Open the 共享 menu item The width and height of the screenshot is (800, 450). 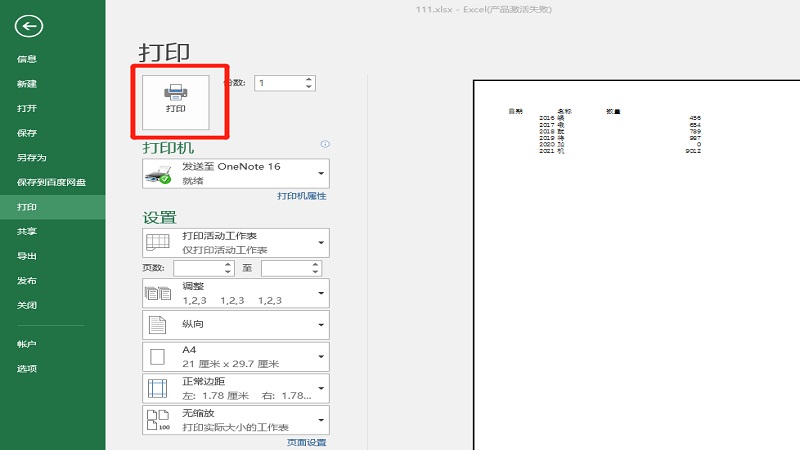pyautogui.click(x=27, y=231)
